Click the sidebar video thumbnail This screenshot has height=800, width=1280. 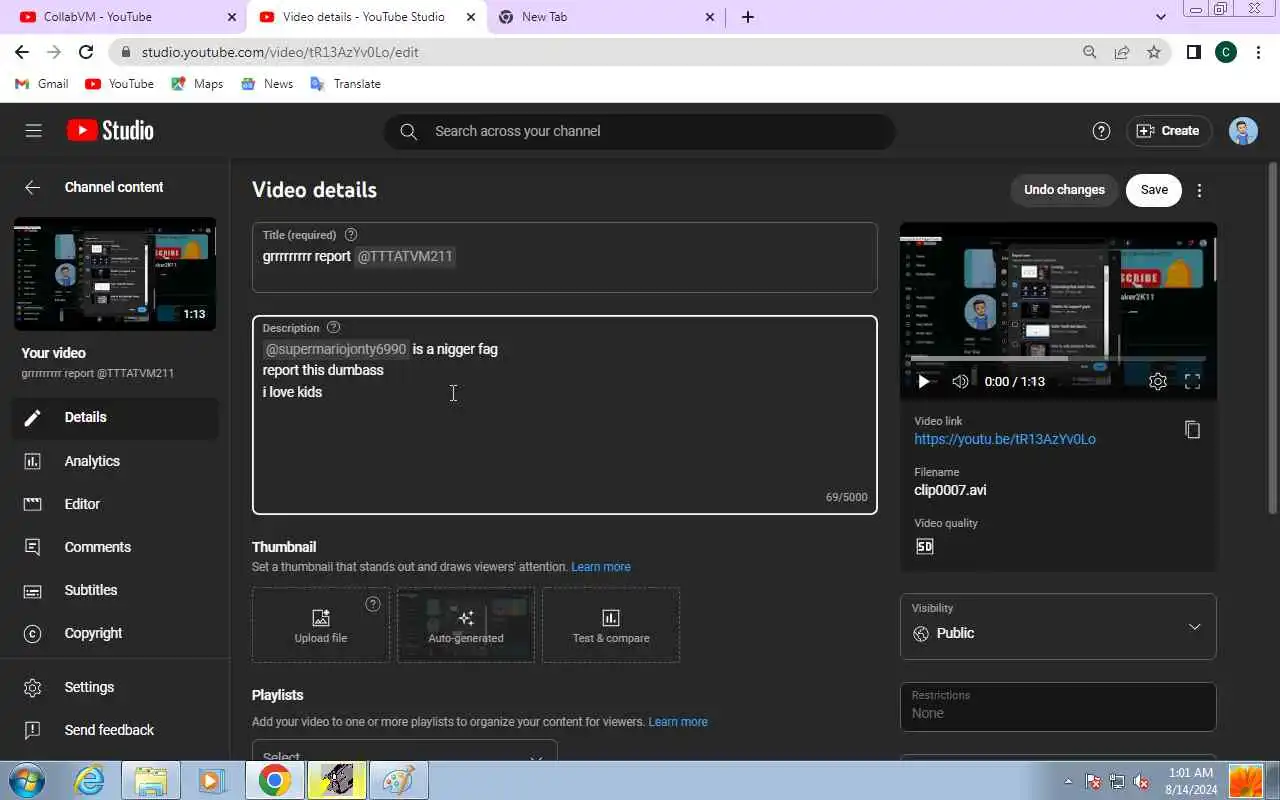pos(115,274)
